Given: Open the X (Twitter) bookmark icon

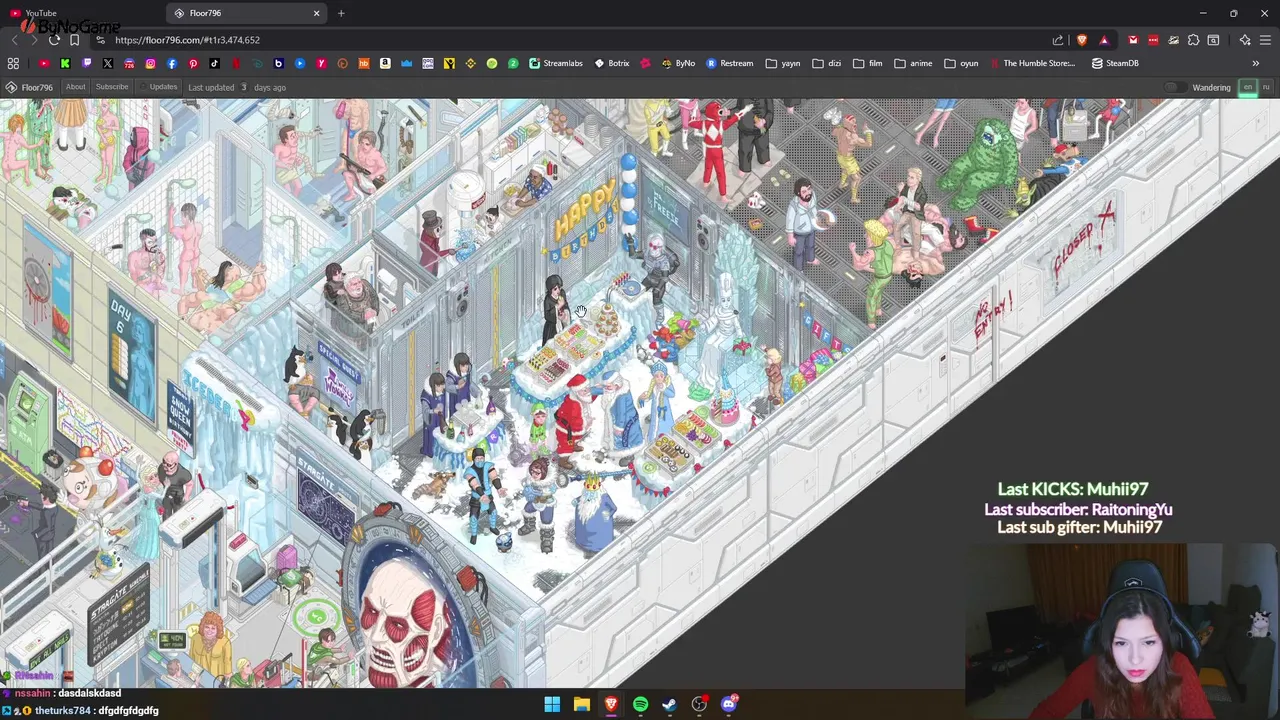Looking at the screenshot, I should [108, 63].
